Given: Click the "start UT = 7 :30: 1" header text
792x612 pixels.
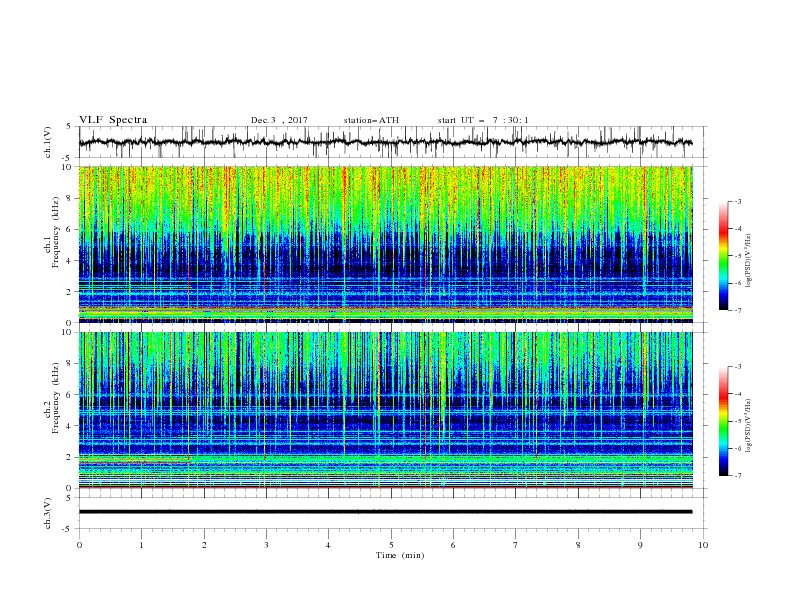Looking at the screenshot, I should click(x=483, y=120).
